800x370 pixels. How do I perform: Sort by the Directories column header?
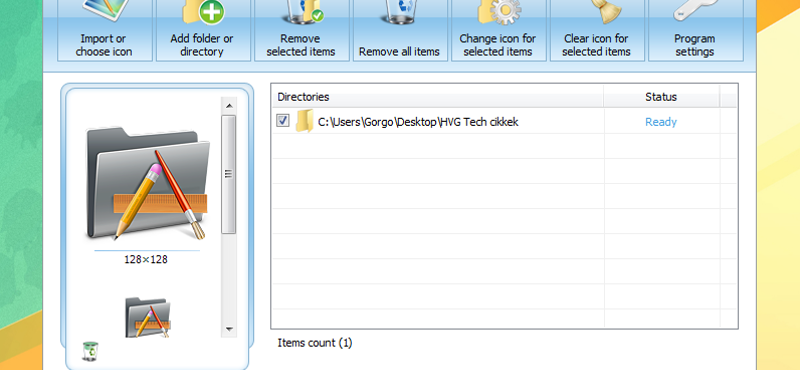(x=438, y=96)
